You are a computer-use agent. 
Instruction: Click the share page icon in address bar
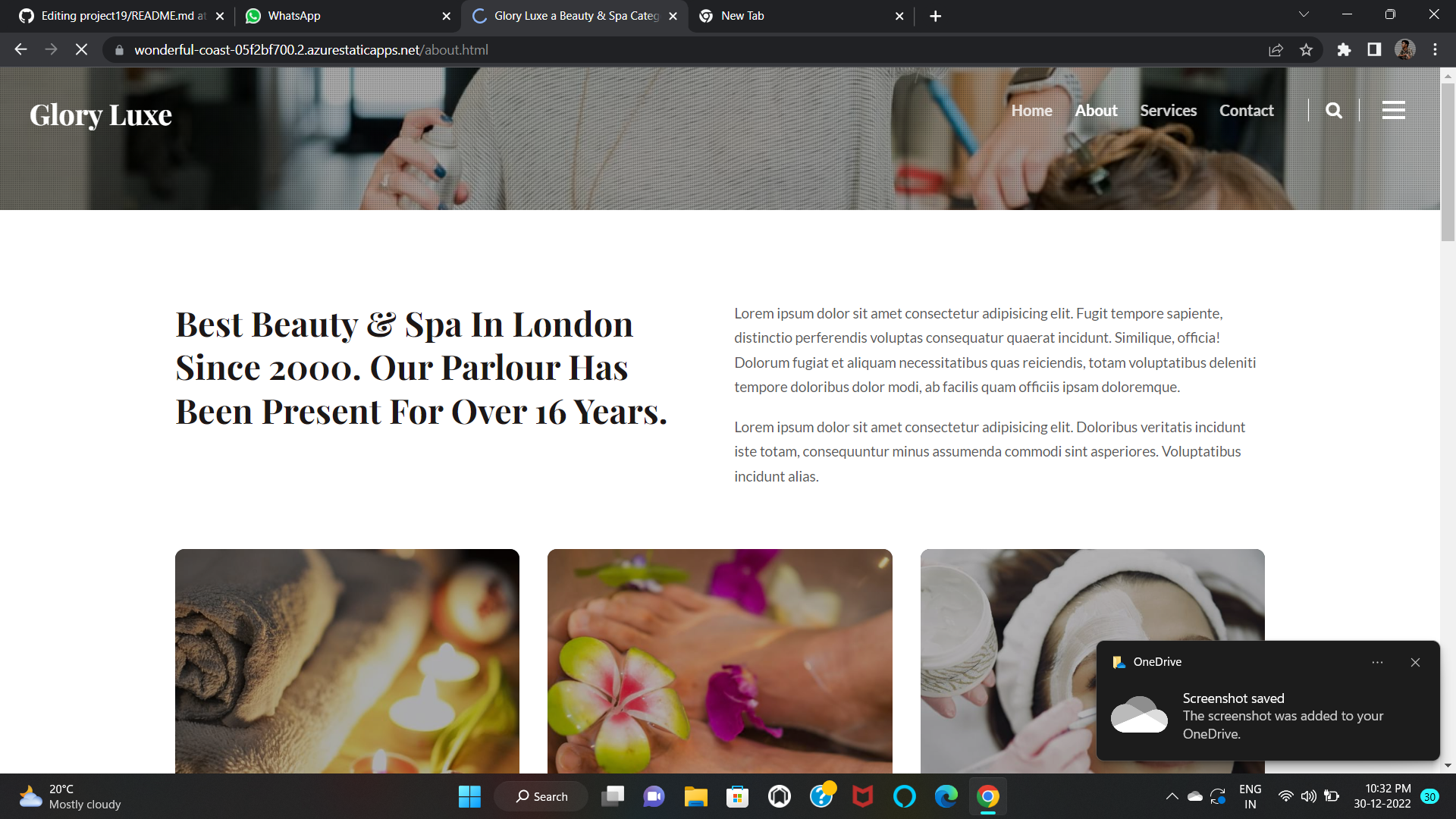click(x=1276, y=50)
